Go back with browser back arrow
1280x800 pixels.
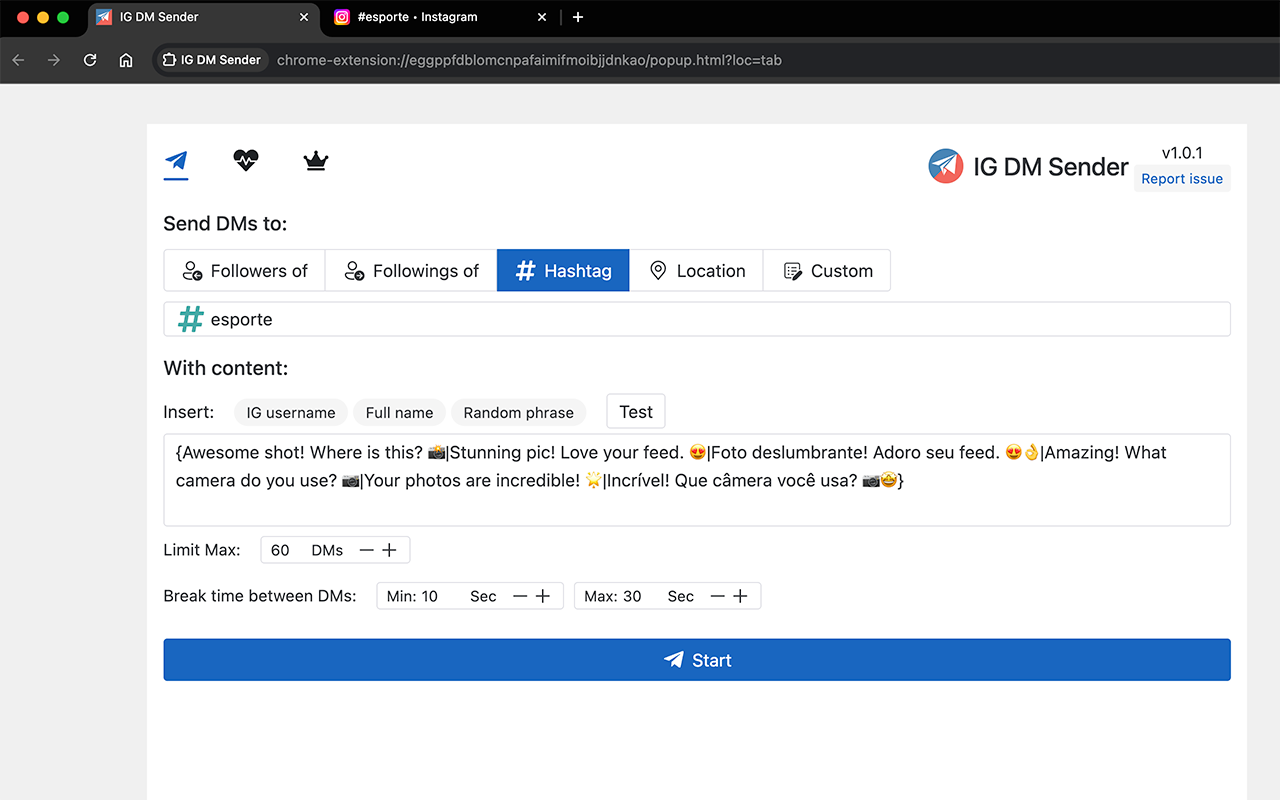click(18, 60)
